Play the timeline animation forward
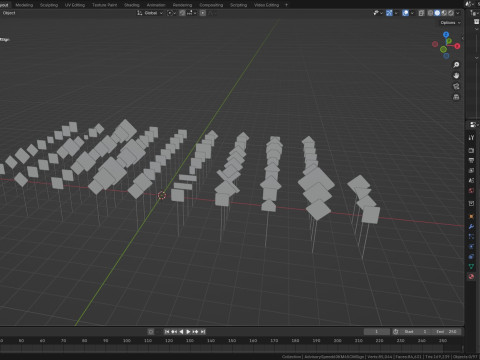This screenshot has width=480, height=360. (x=188, y=332)
